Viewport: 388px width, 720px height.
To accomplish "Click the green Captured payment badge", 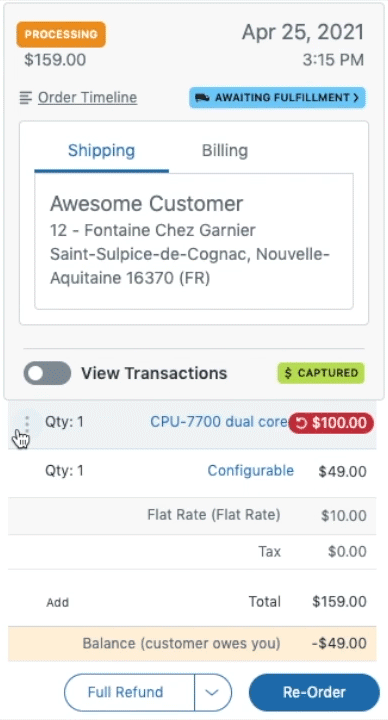I will click(321, 373).
